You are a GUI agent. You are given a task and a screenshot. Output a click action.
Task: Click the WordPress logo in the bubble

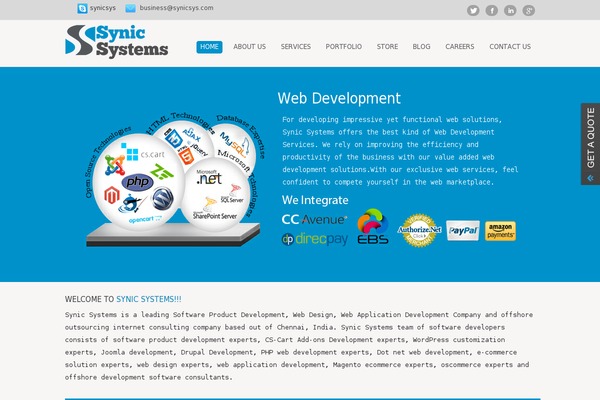(x=163, y=198)
